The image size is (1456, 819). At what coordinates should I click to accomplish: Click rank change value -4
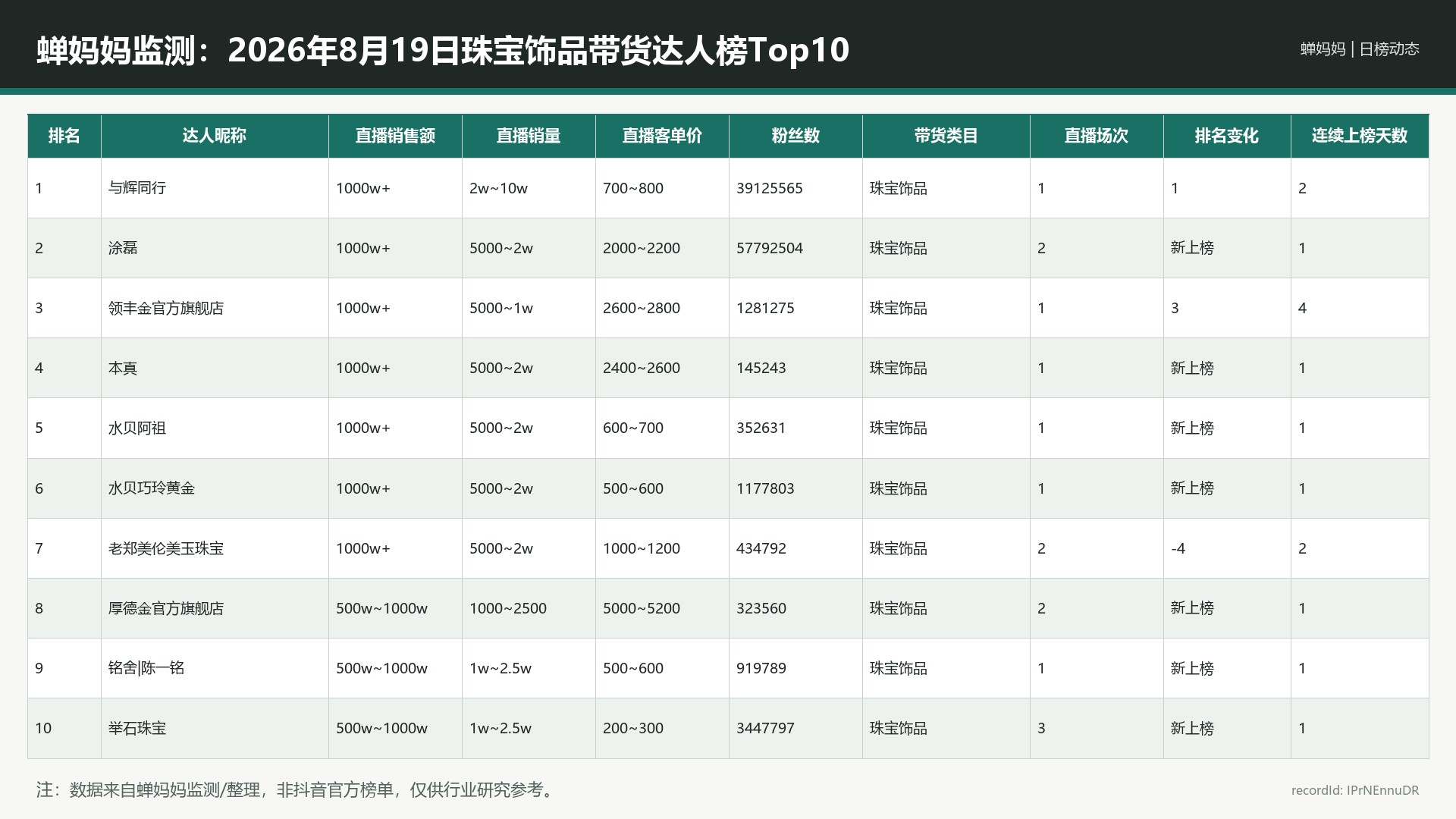tap(1178, 548)
